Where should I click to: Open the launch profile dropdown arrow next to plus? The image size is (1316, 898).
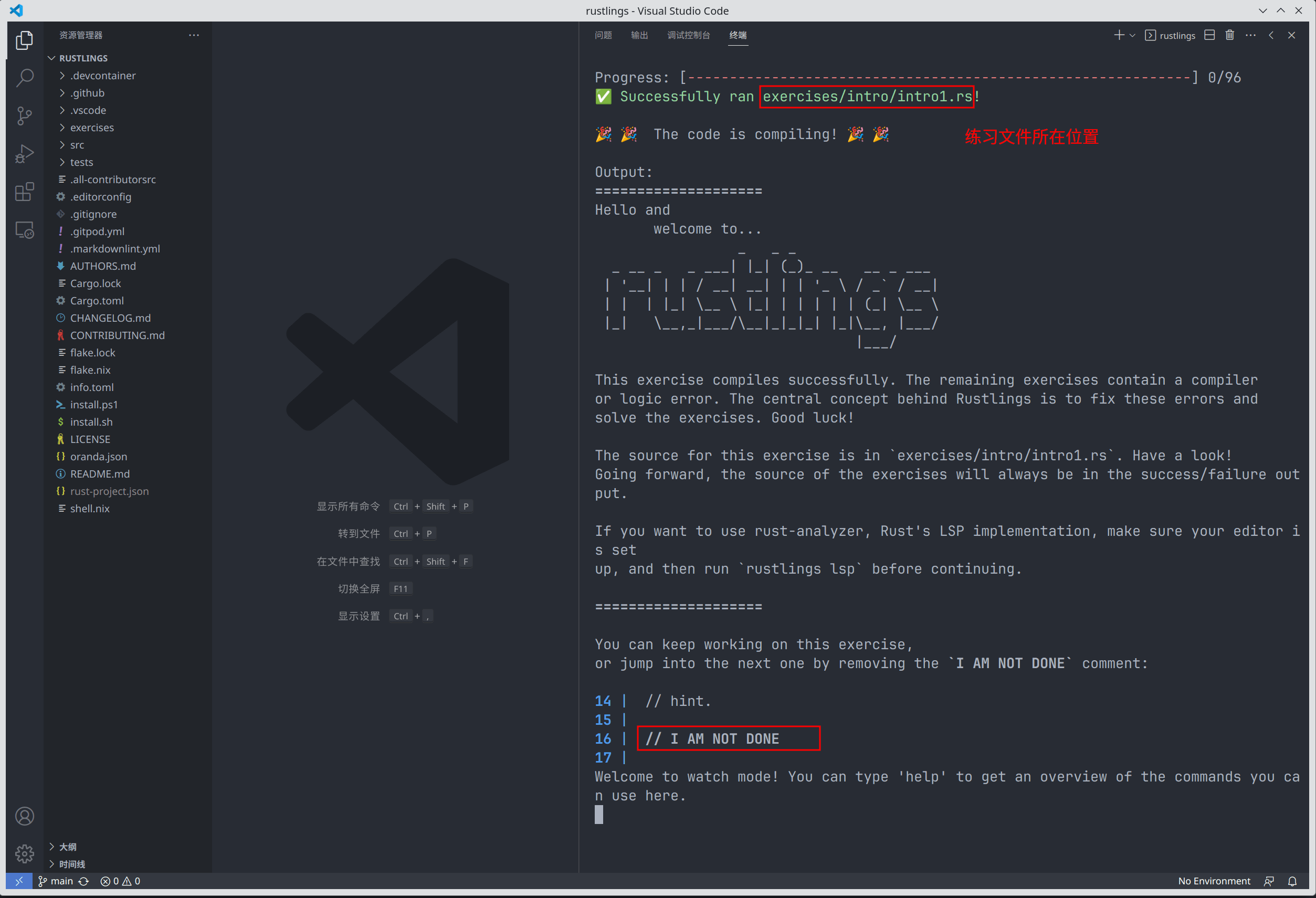click(1132, 35)
